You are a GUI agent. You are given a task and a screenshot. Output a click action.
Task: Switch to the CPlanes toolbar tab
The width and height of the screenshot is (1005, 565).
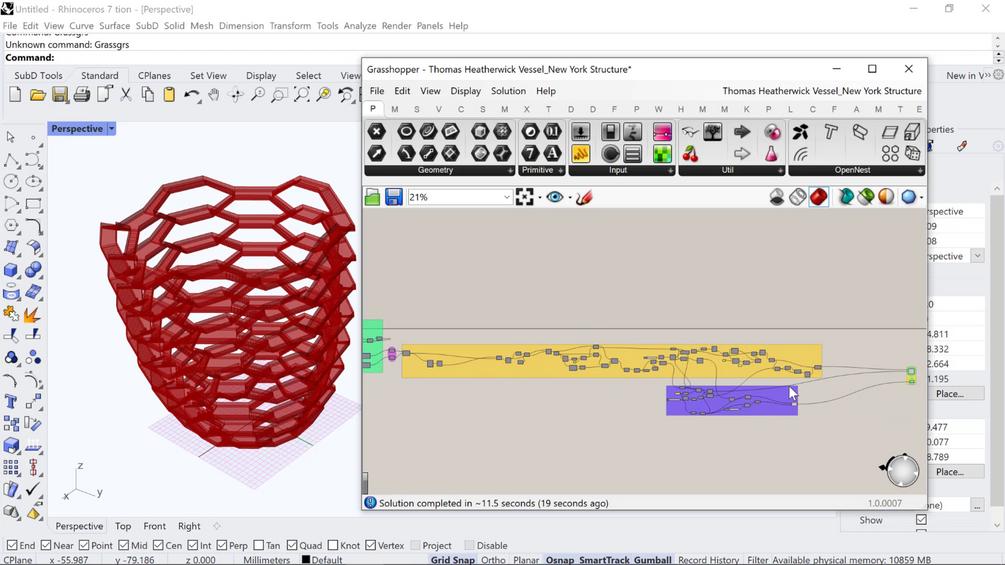pos(154,76)
